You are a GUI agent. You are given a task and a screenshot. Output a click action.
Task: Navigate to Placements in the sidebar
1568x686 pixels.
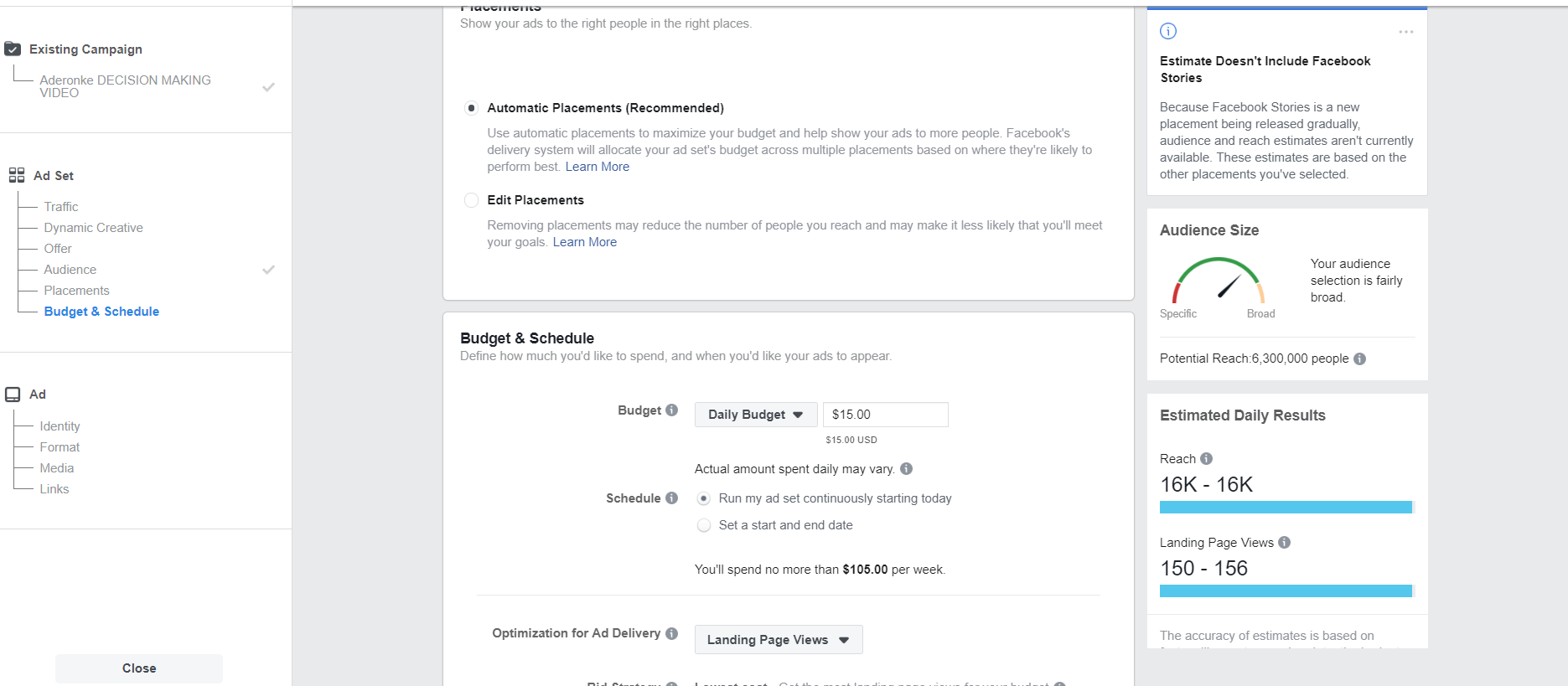click(x=76, y=291)
